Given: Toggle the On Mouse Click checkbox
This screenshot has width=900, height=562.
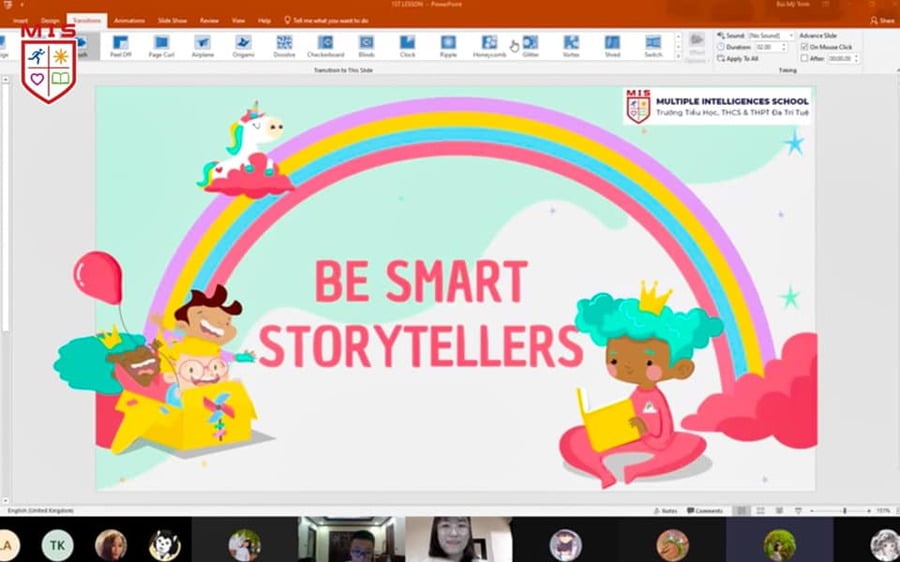Looking at the screenshot, I should pos(805,47).
